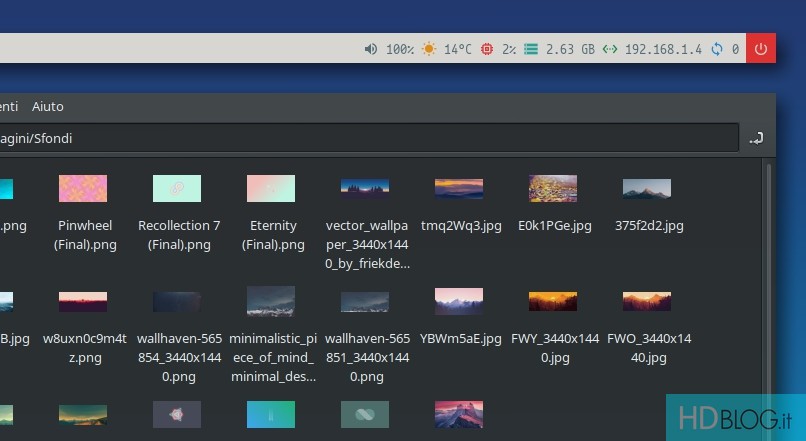The width and height of the screenshot is (806, 441).
Task: Click the network arrows icon
Action: (x=610, y=49)
